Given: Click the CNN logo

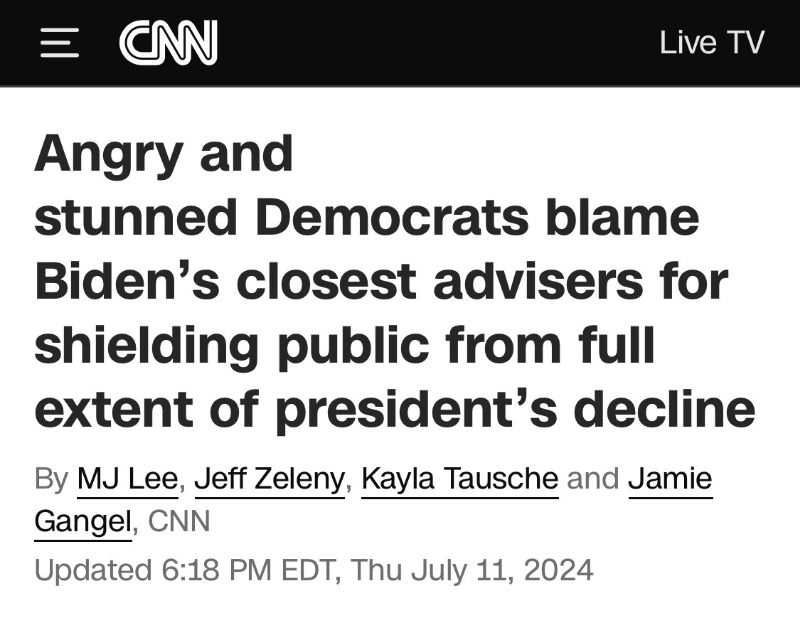Looking at the screenshot, I should point(168,43).
